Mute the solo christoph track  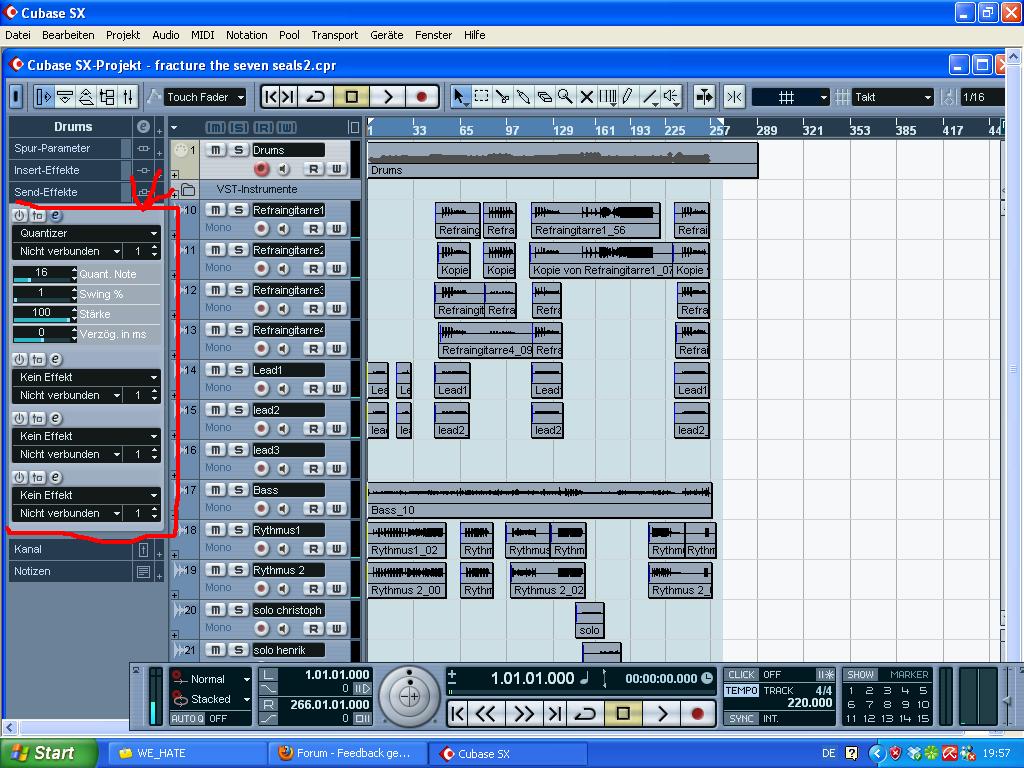click(216, 610)
